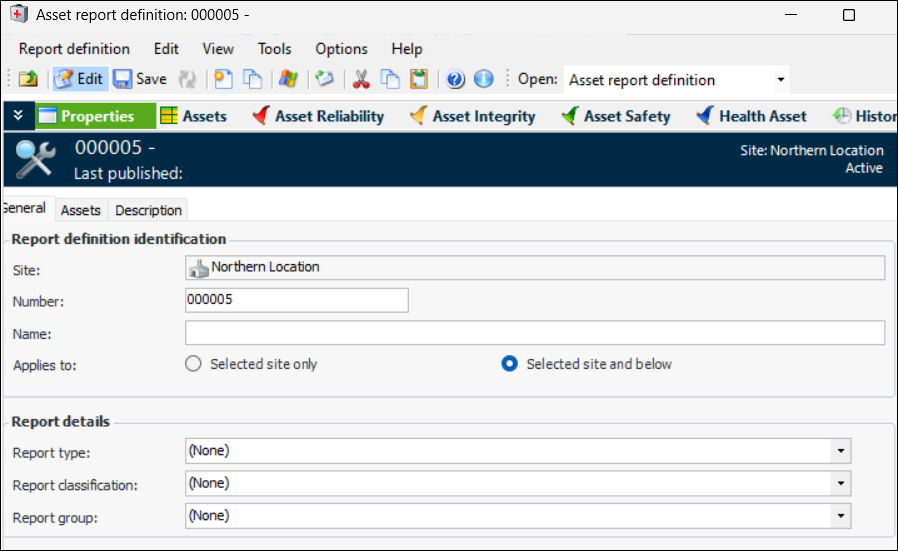Image resolution: width=898 pixels, height=551 pixels.
Task: Open help with the question mark icon
Action: (x=455, y=79)
